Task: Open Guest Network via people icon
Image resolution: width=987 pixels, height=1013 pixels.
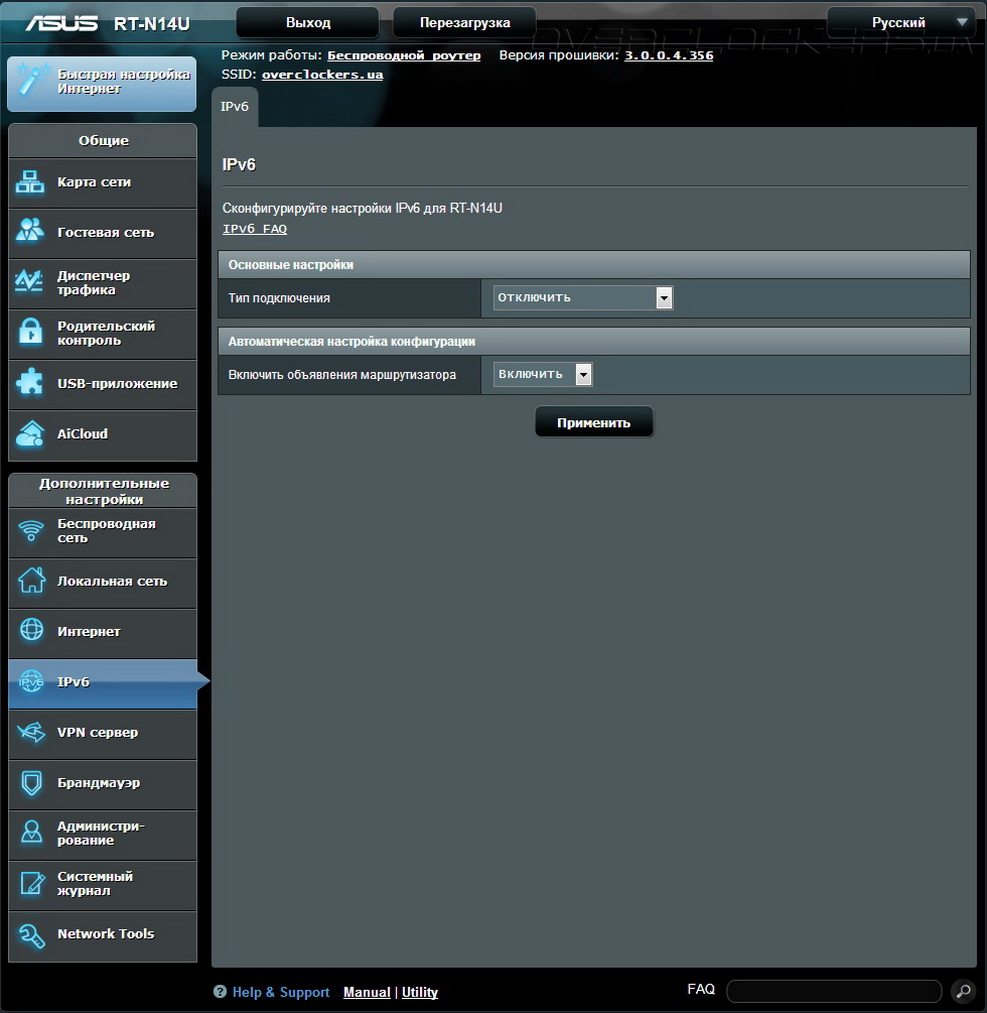Action: (x=31, y=231)
